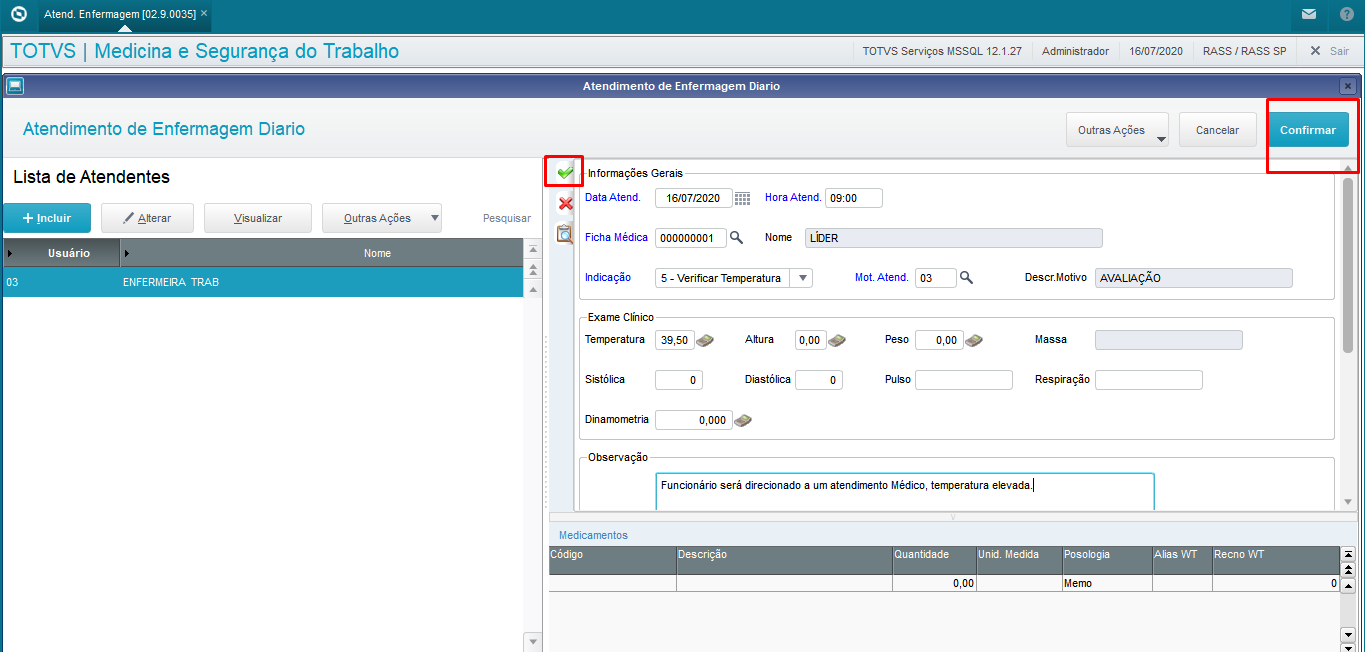Jump to the first attendant with the top arrow
1365x652 pixels.
(533, 248)
